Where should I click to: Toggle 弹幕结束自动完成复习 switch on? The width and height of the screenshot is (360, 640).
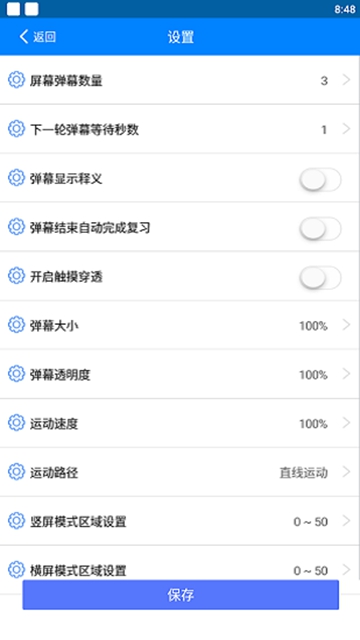tap(320, 229)
